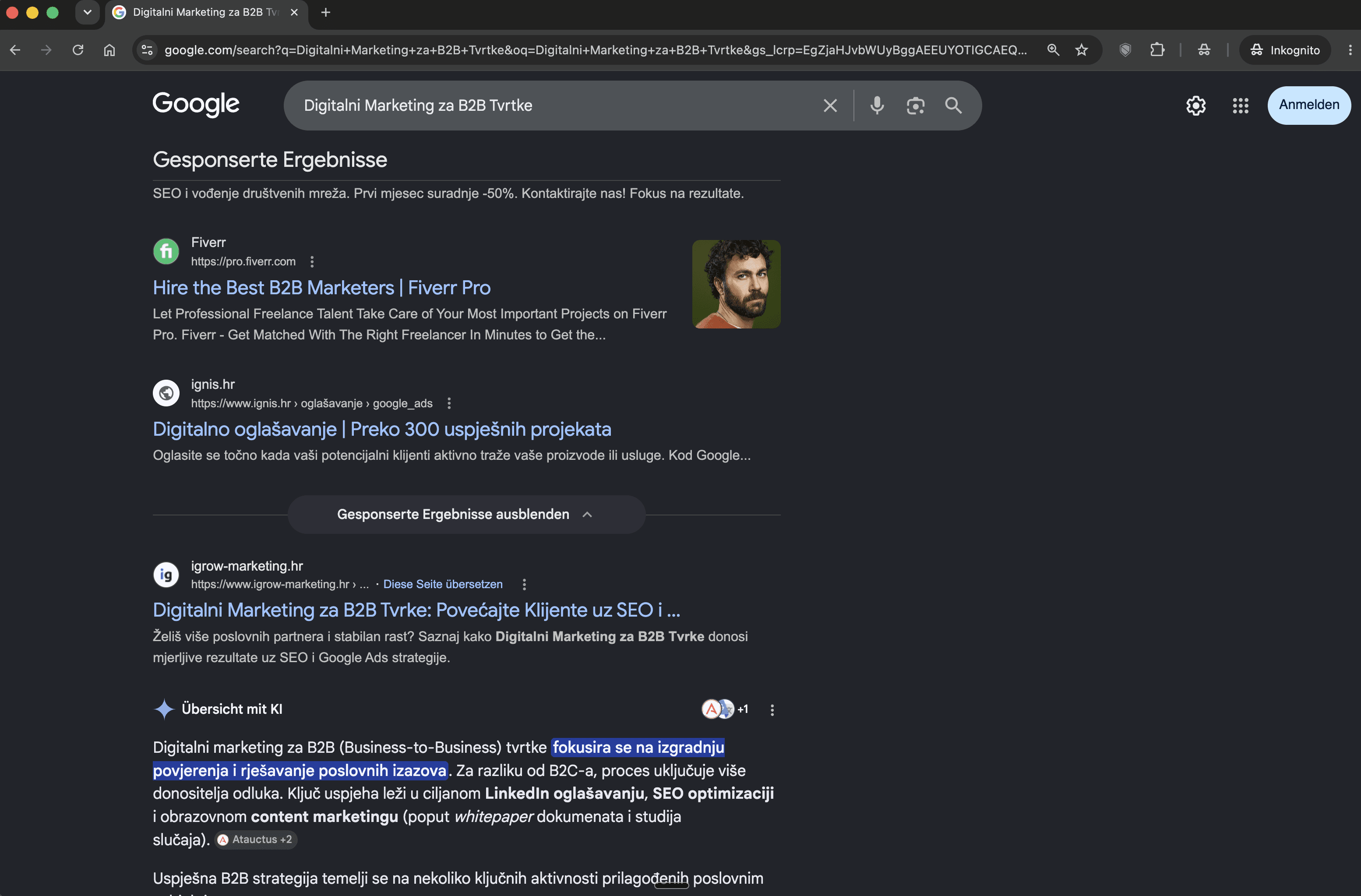
Task: Close the Digitalni Marketing za B2B tab
Action: (x=295, y=12)
